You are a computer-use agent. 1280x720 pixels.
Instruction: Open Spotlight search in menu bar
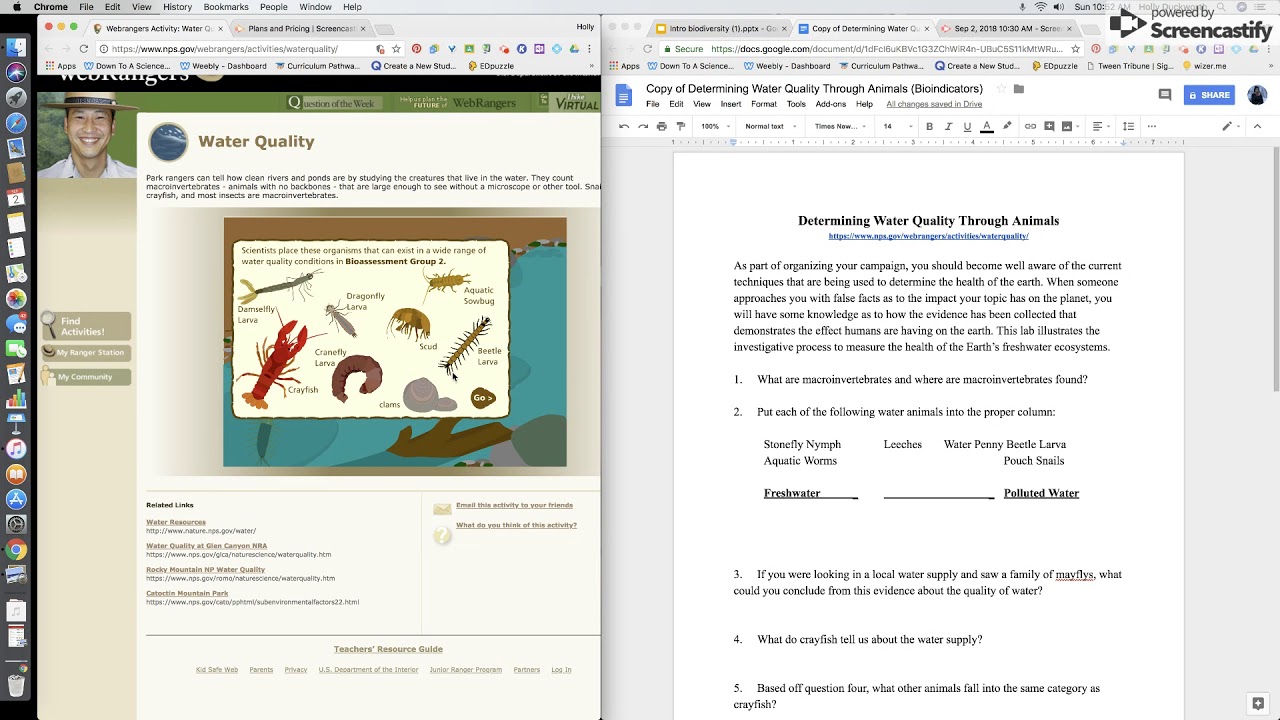coord(1223,7)
